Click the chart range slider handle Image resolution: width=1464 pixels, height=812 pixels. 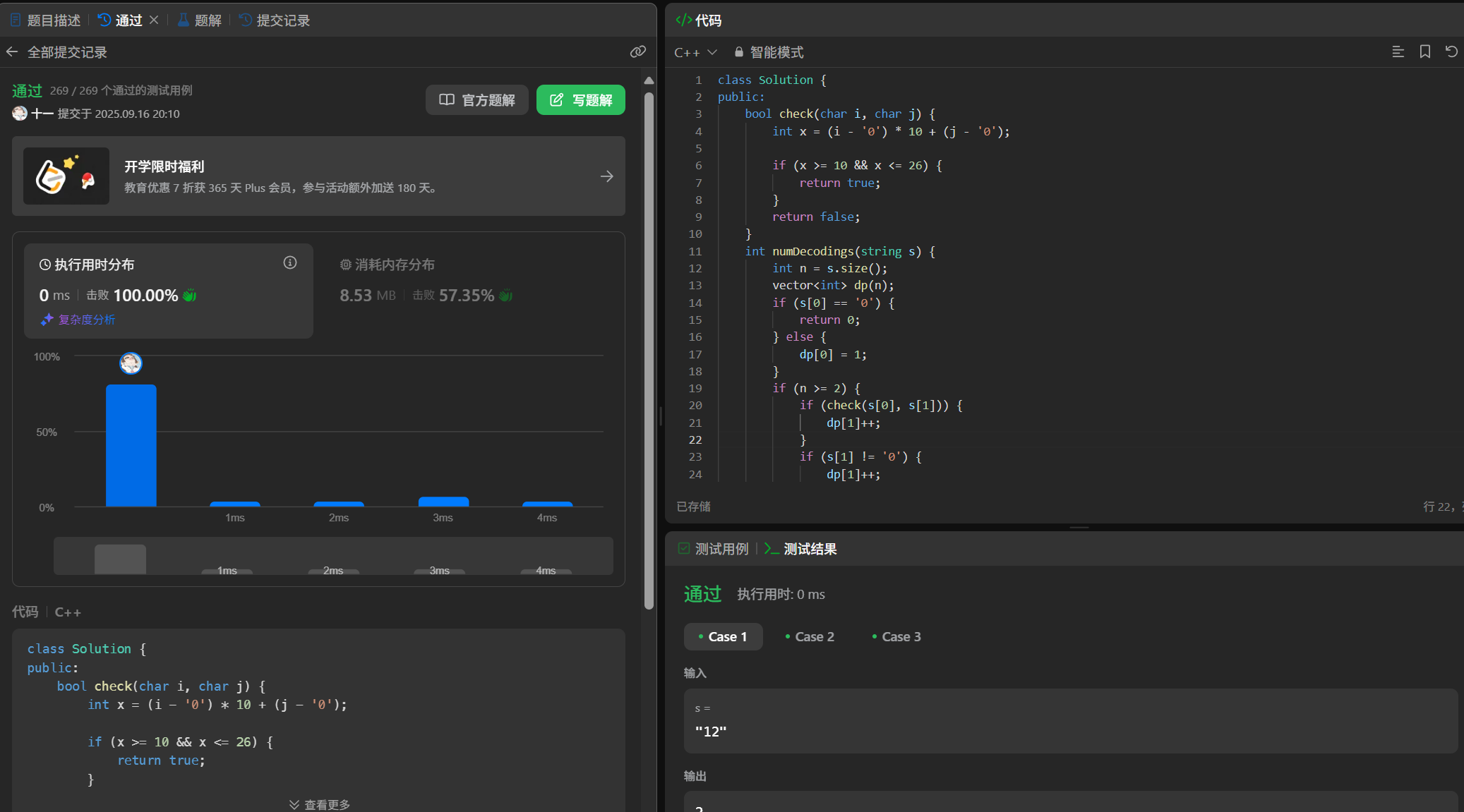(120, 559)
